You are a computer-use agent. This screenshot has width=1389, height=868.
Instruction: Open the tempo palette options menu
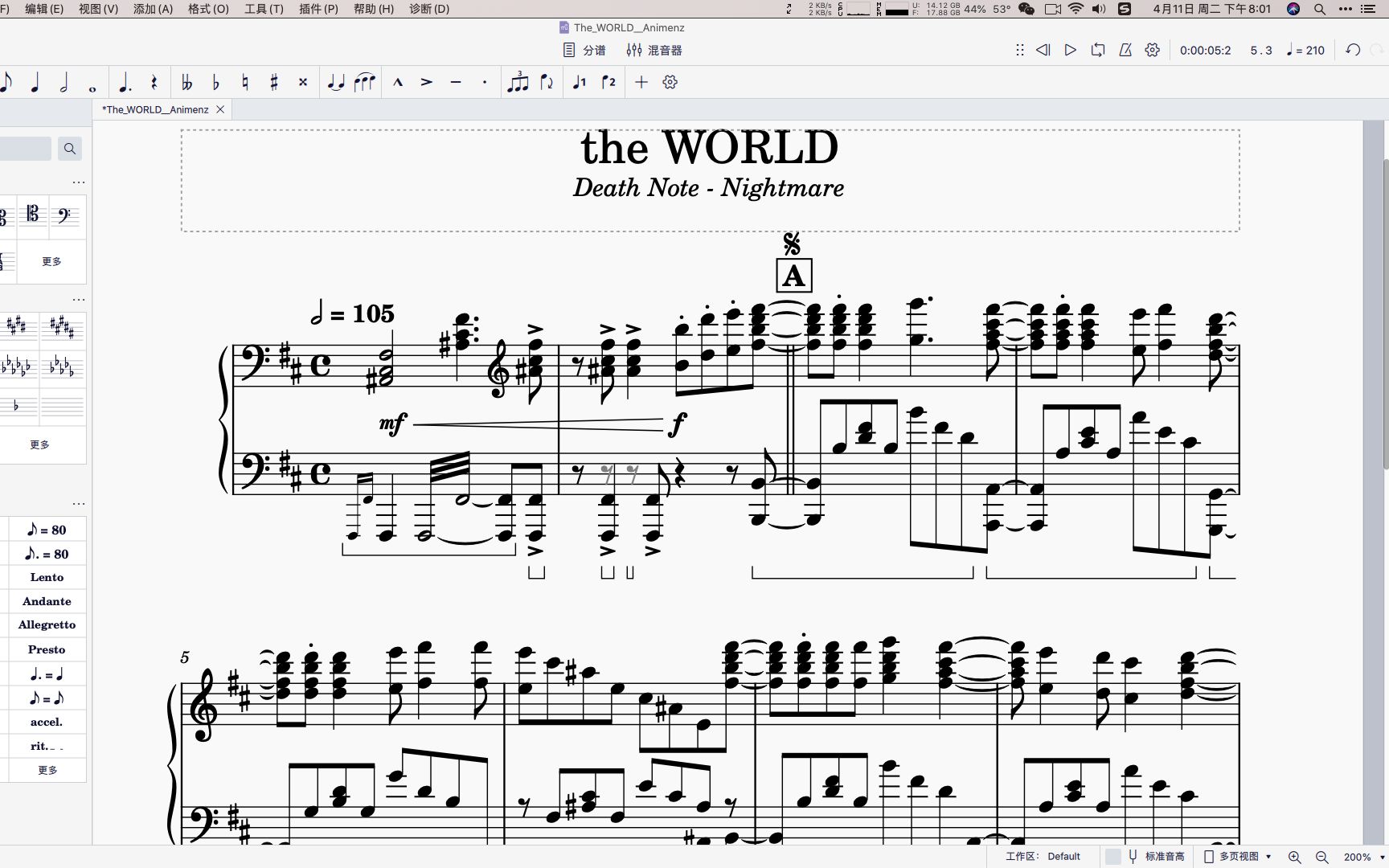pos(79,504)
